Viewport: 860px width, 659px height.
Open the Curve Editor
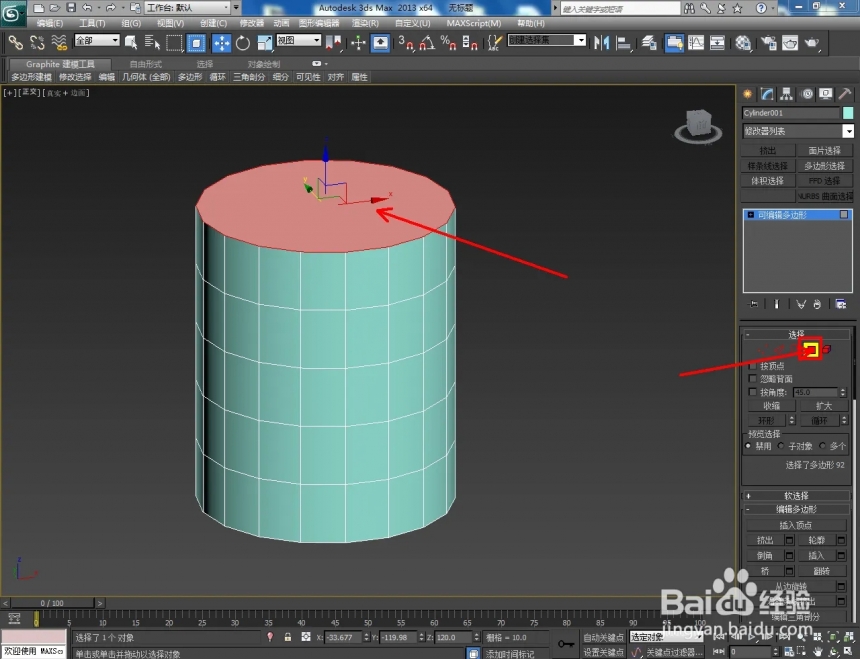696,42
